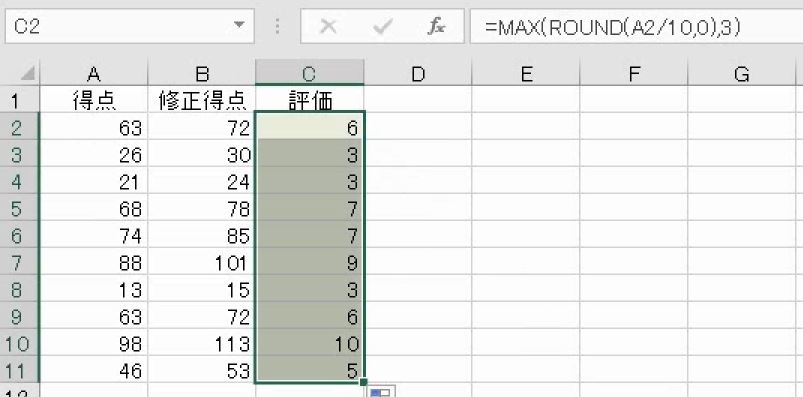Select row 1 header
The width and height of the screenshot is (803, 397).
19,100
